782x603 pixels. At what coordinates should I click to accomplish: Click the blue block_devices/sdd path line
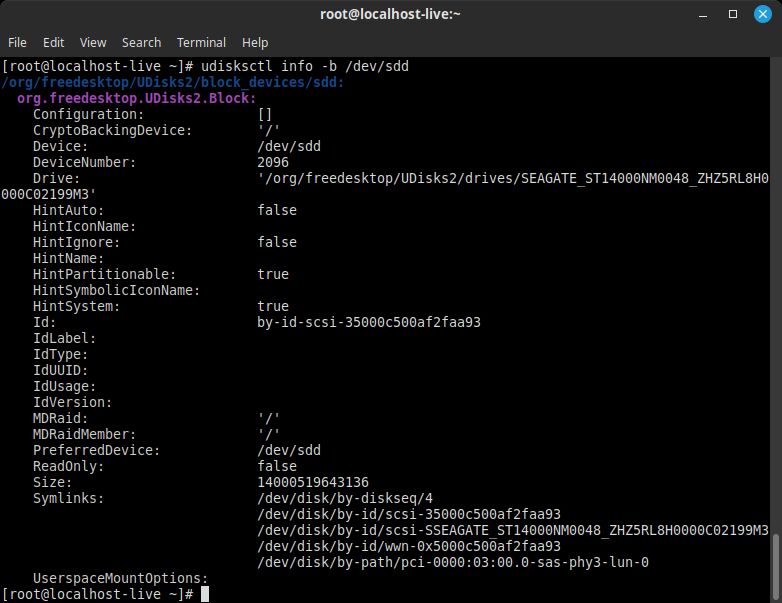[x=173, y=82]
